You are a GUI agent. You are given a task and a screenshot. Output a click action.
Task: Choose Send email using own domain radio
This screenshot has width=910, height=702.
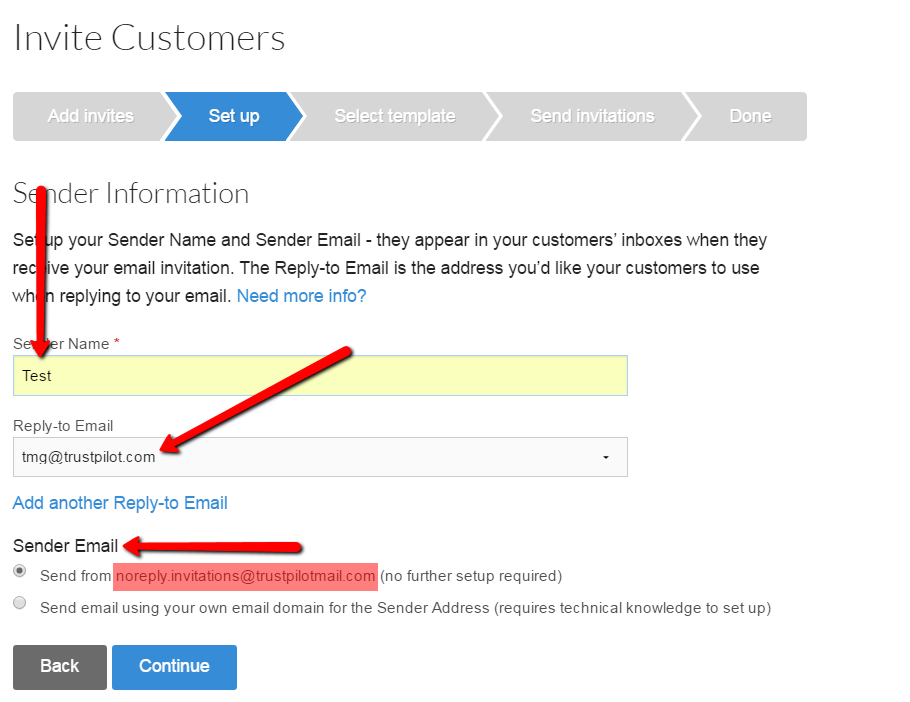(20, 603)
